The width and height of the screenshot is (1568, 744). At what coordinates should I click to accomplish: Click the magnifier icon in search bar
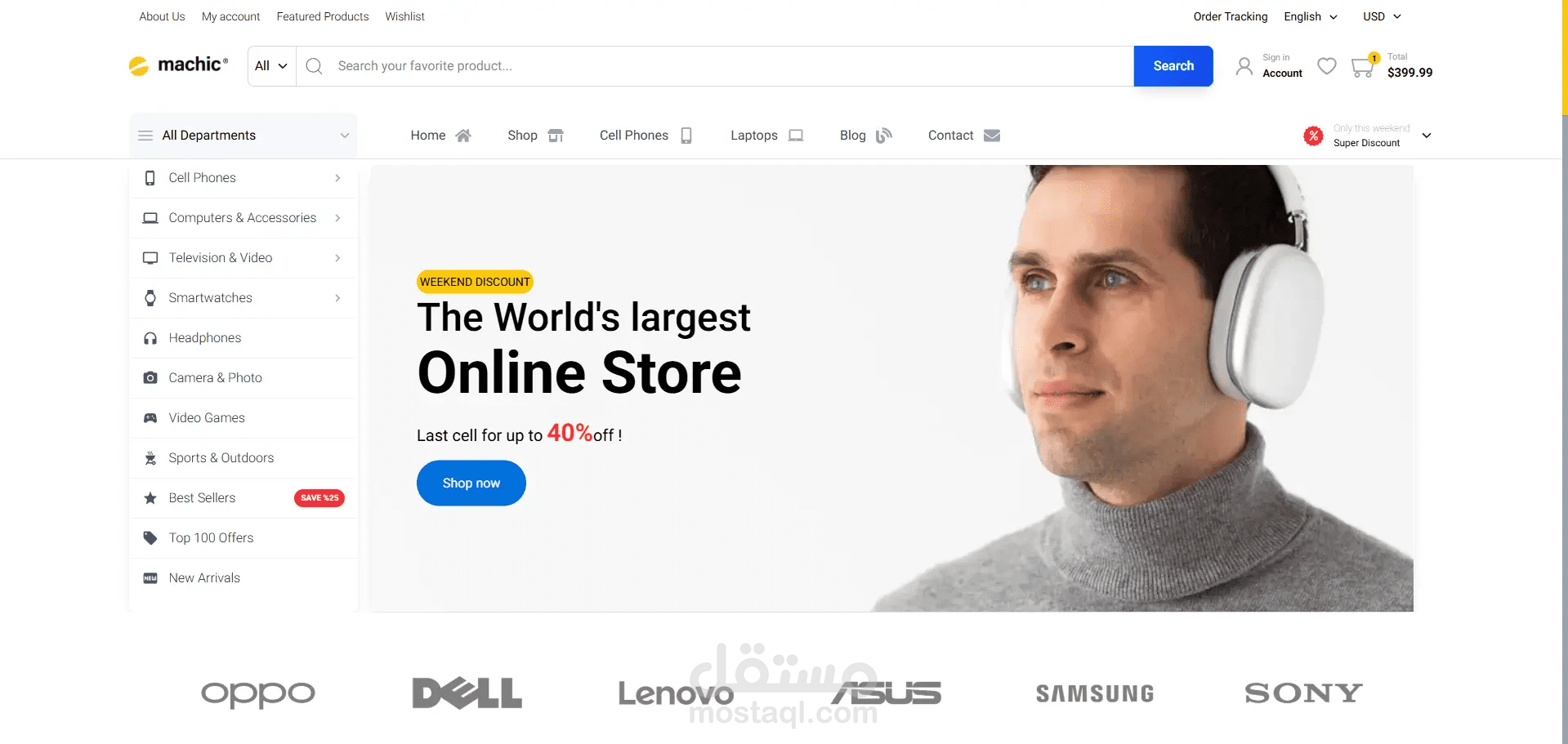314,66
